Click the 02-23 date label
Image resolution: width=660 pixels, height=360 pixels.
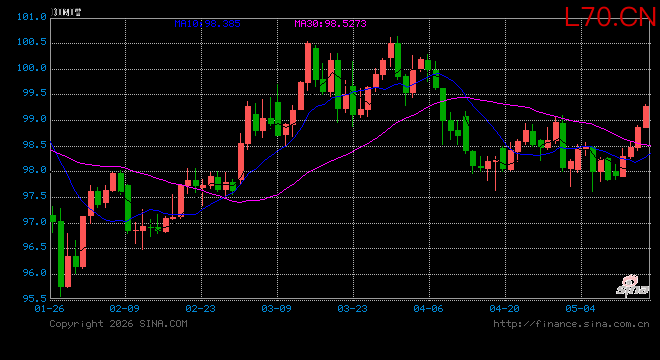(x=200, y=309)
